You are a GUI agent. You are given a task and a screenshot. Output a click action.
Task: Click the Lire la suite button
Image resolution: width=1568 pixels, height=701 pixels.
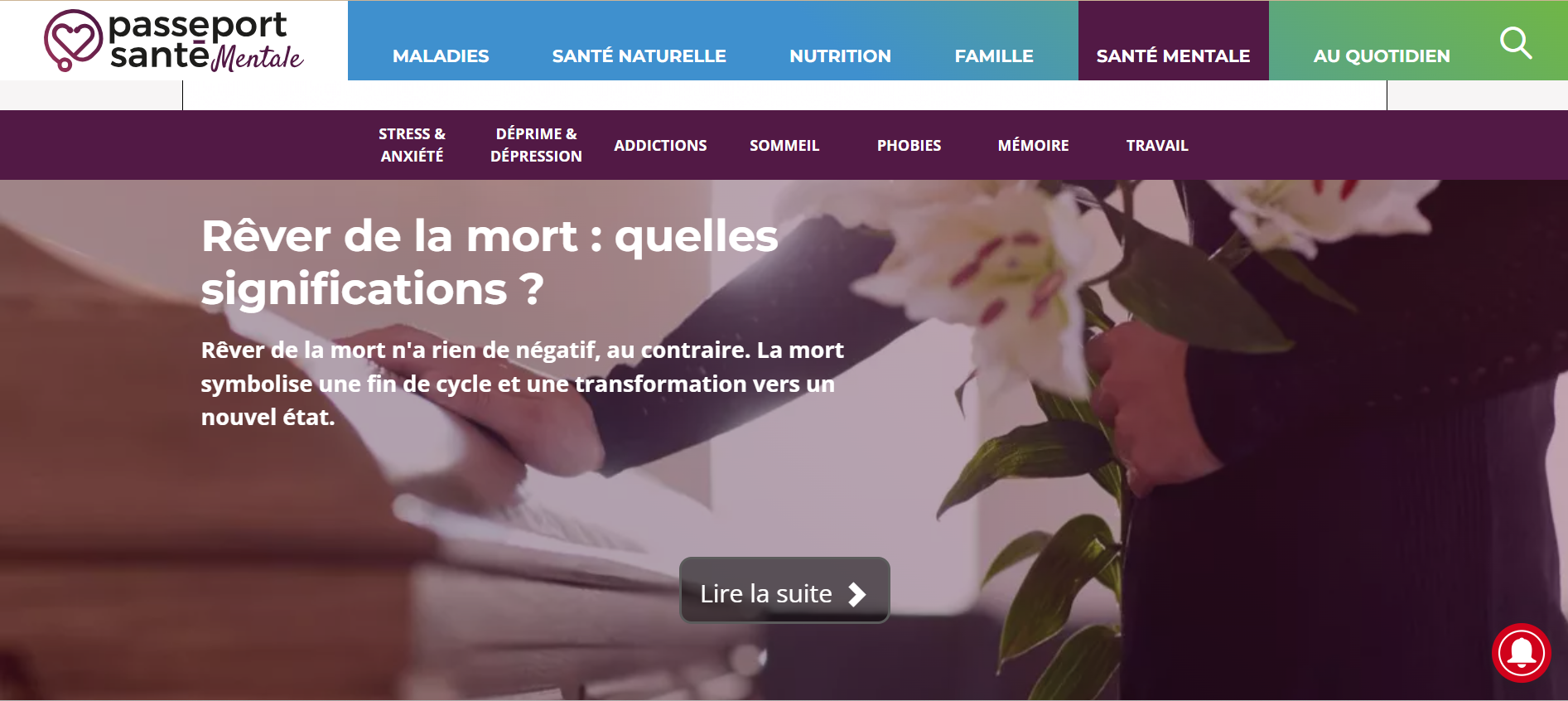[784, 590]
